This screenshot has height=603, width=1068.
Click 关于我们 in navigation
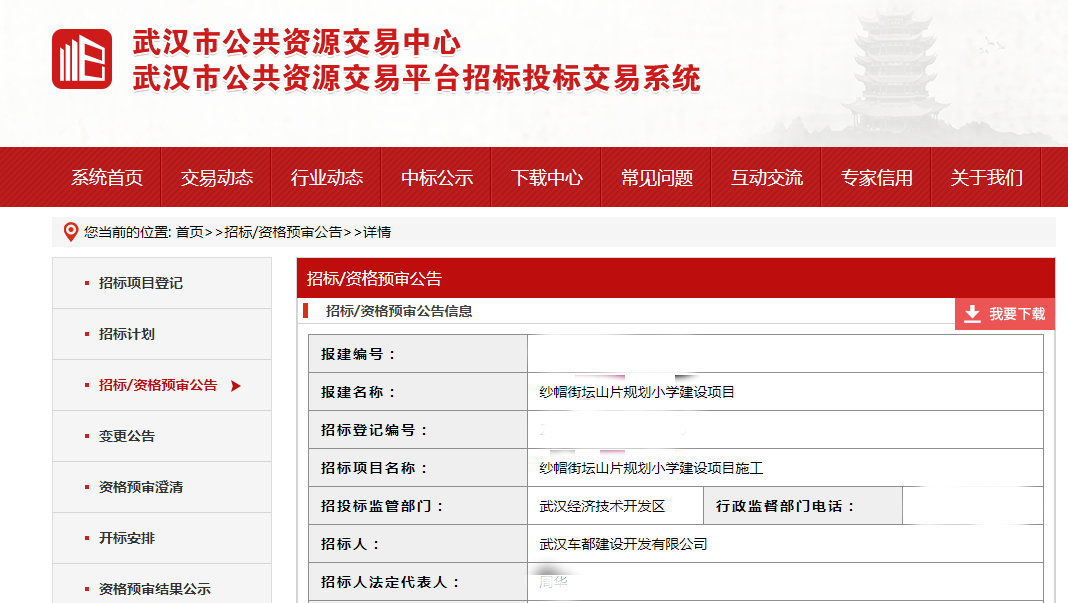tap(987, 178)
